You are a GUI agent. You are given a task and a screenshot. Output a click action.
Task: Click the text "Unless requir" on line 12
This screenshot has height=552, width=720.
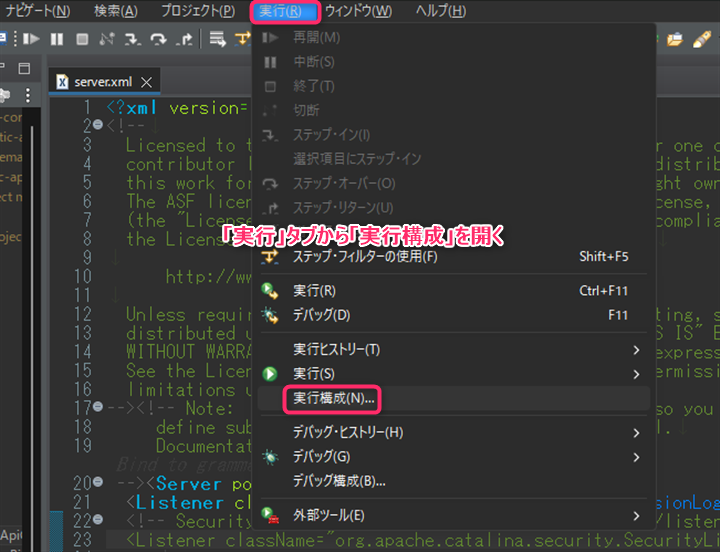click(189, 315)
